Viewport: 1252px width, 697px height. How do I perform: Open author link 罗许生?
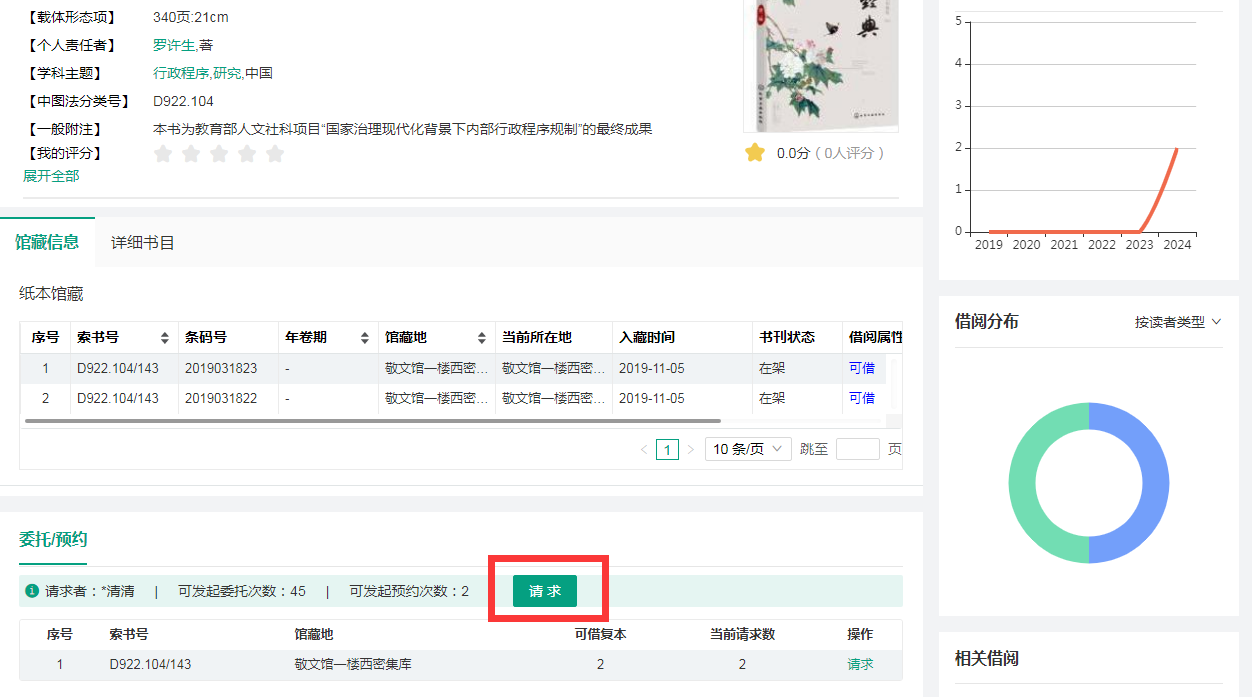[x=174, y=45]
